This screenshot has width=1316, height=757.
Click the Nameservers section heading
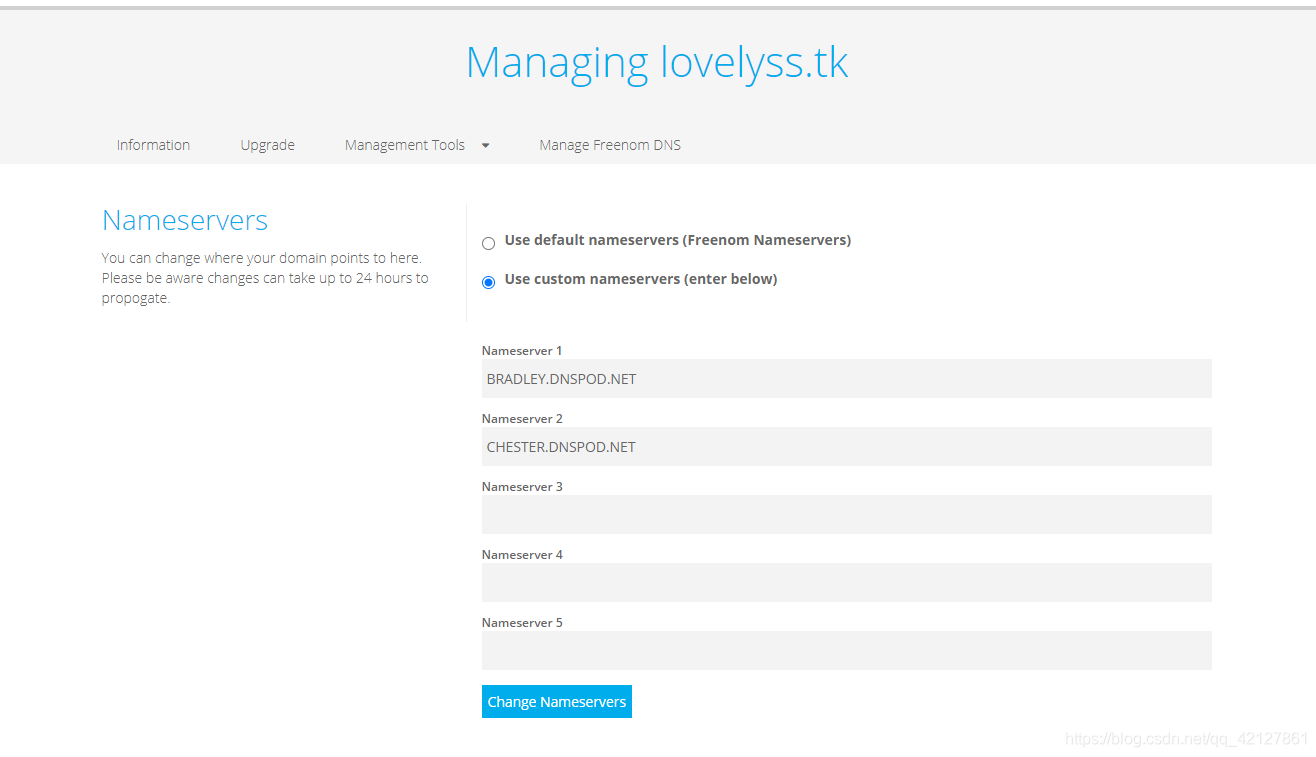click(x=185, y=220)
